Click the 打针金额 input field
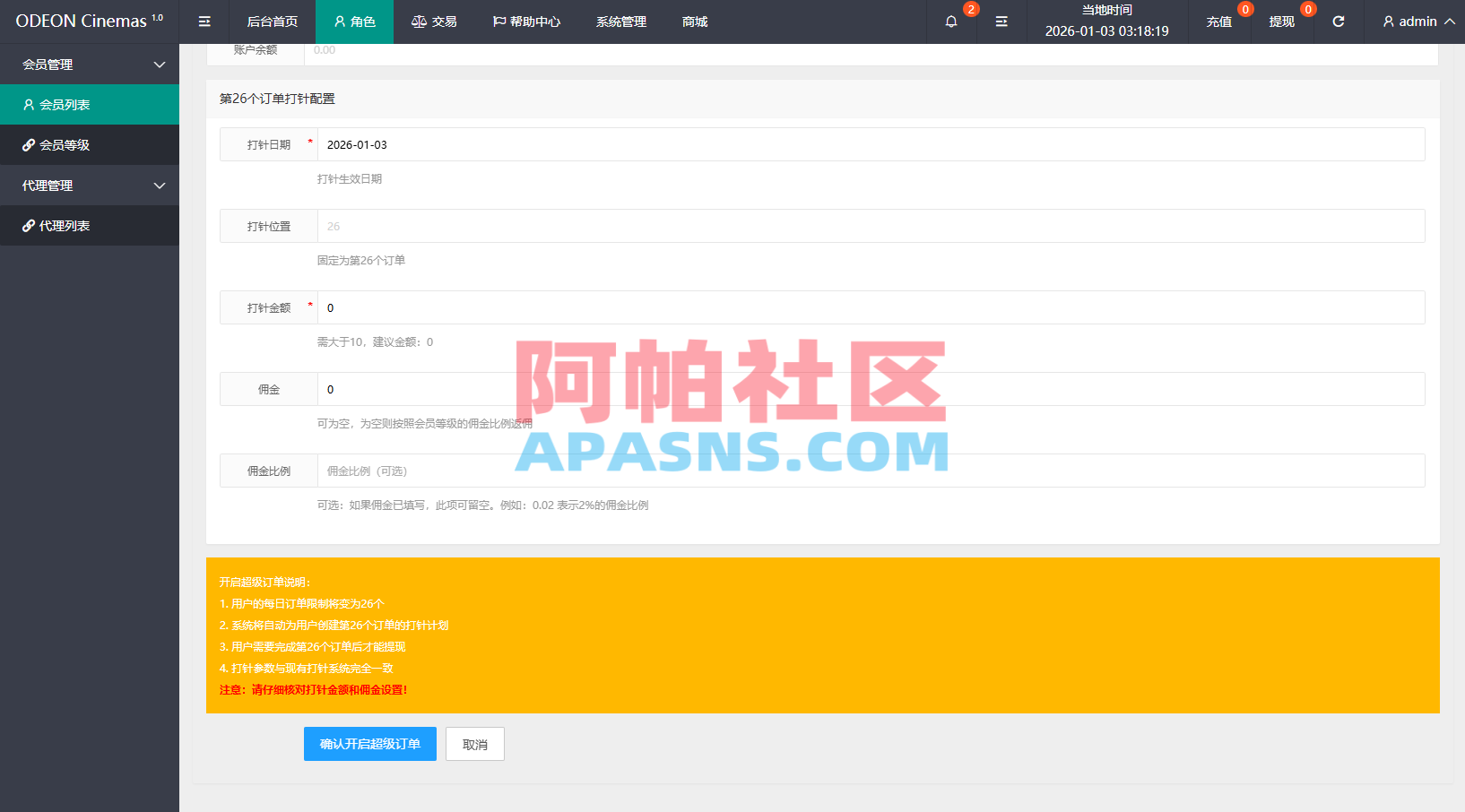 pyautogui.click(x=871, y=307)
